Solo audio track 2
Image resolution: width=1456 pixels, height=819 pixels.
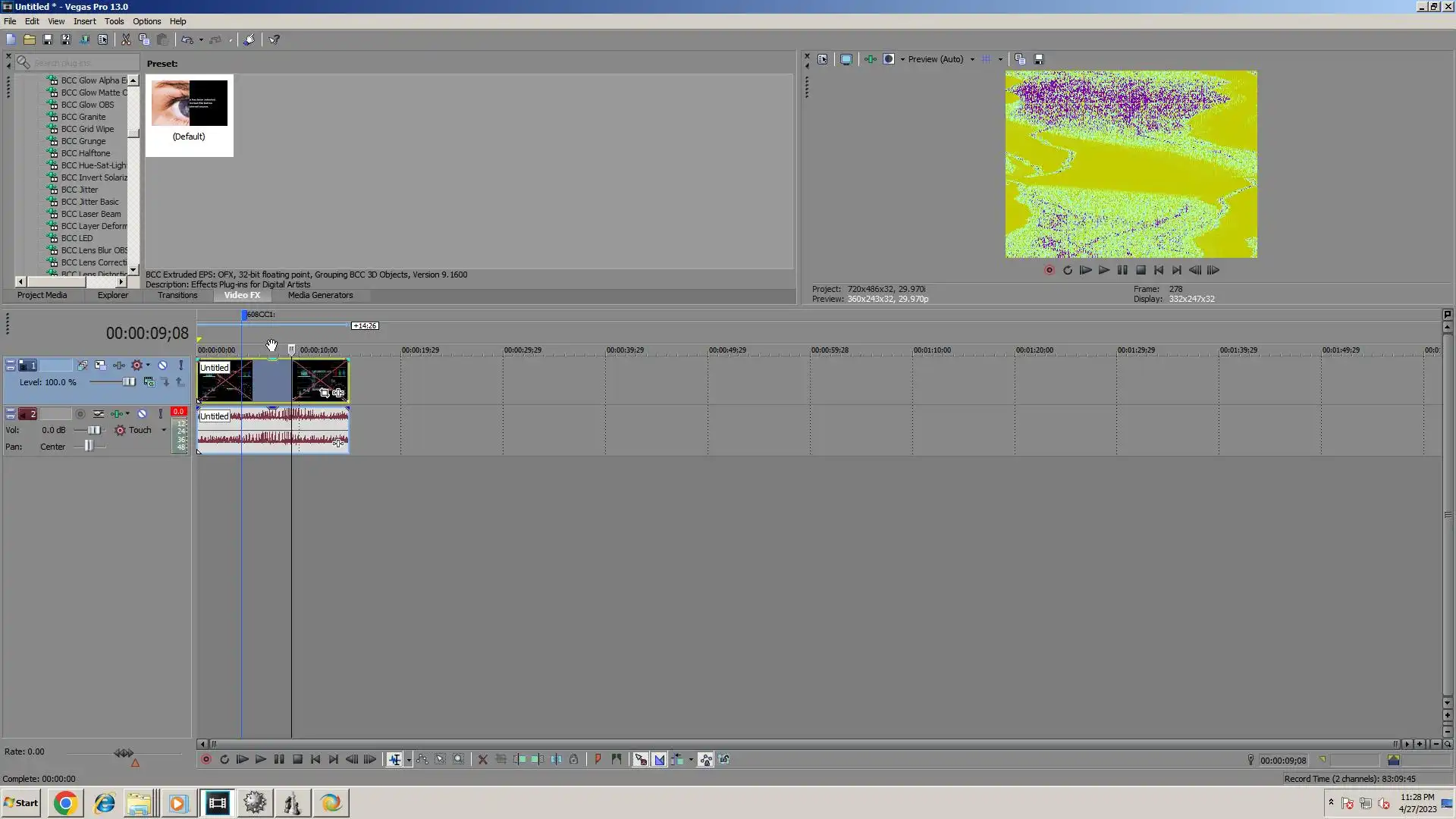[160, 414]
